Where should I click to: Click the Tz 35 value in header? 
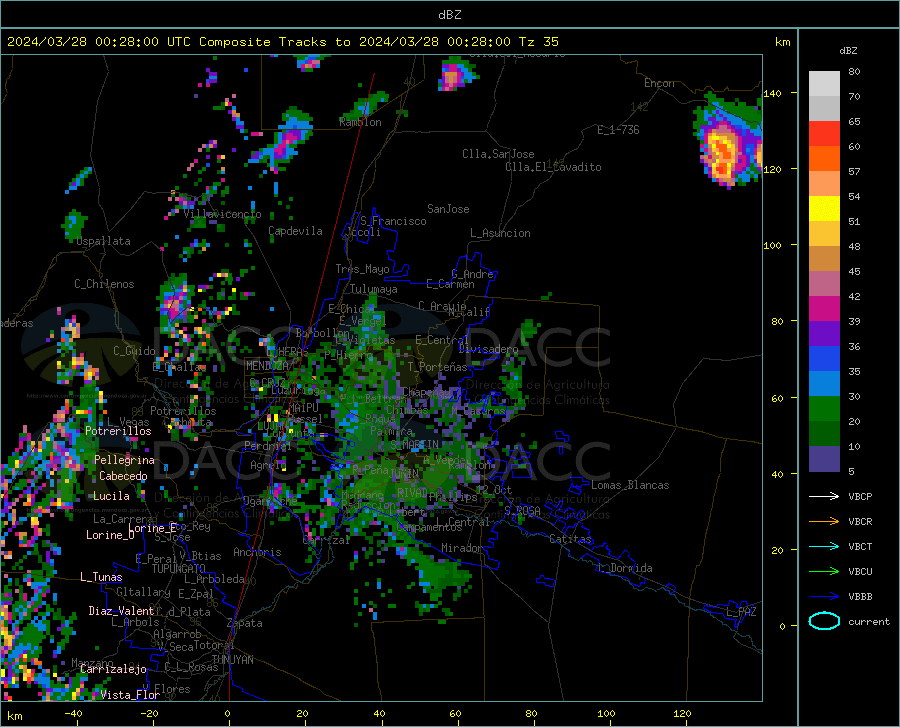tap(538, 42)
